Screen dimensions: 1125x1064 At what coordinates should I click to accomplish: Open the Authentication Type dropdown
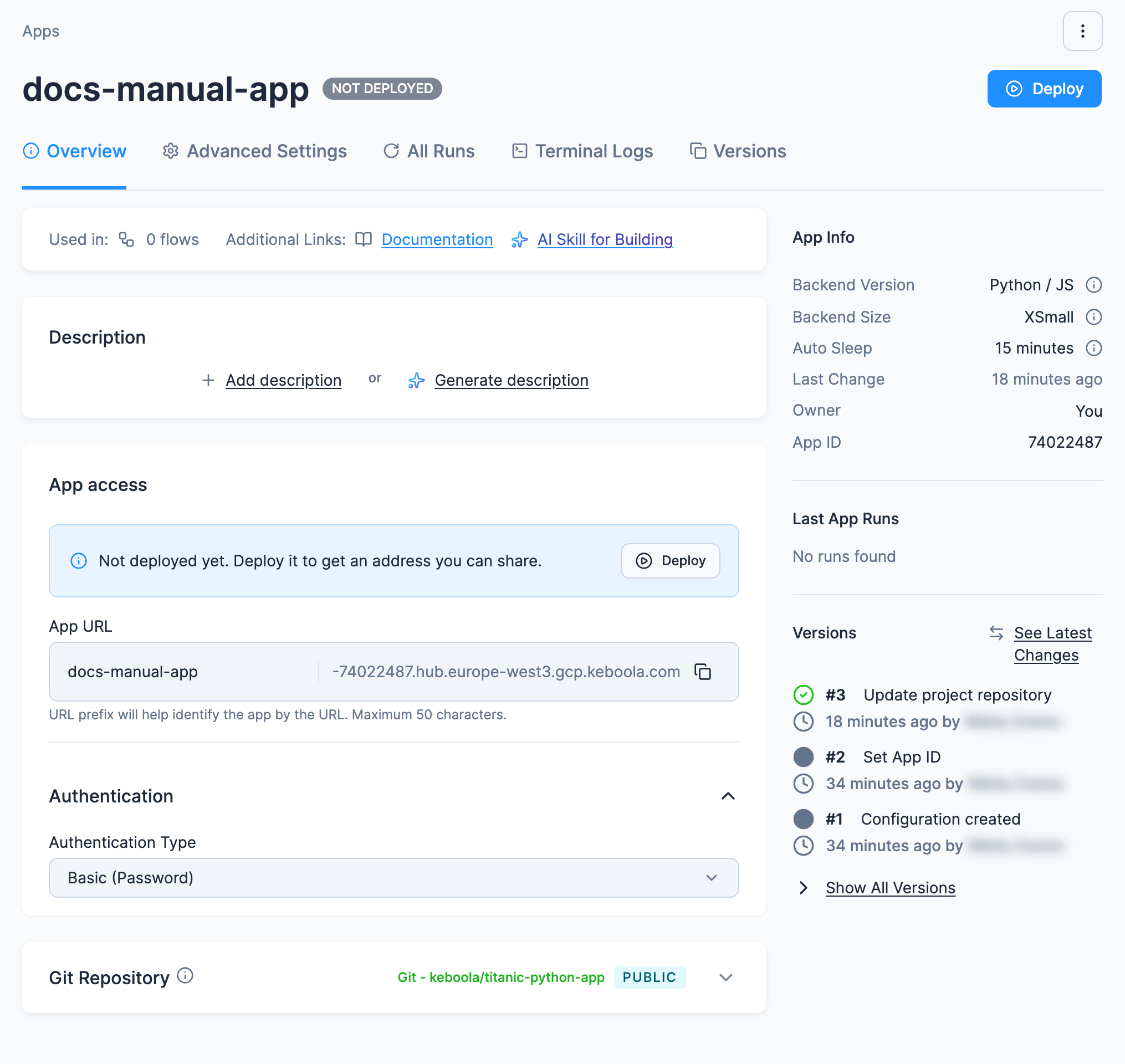[x=393, y=878]
